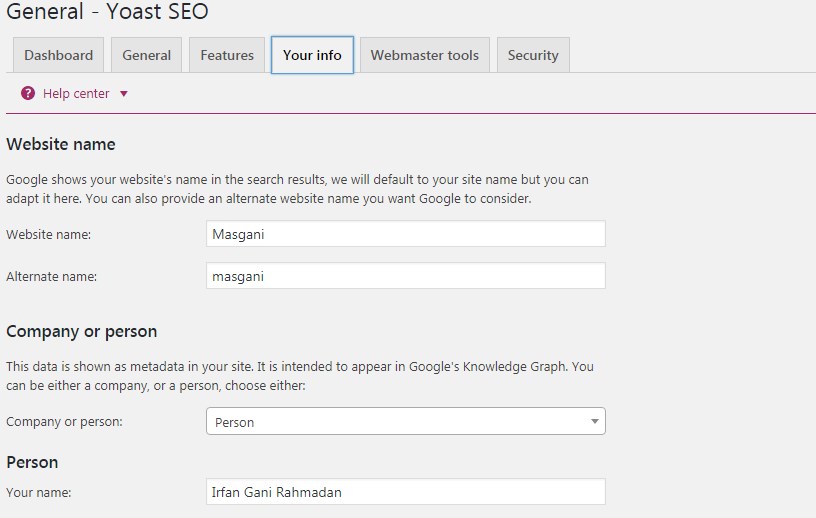The height and width of the screenshot is (518, 816).
Task: Expand the Help center dropdown arrow
Action: (124, 94)
